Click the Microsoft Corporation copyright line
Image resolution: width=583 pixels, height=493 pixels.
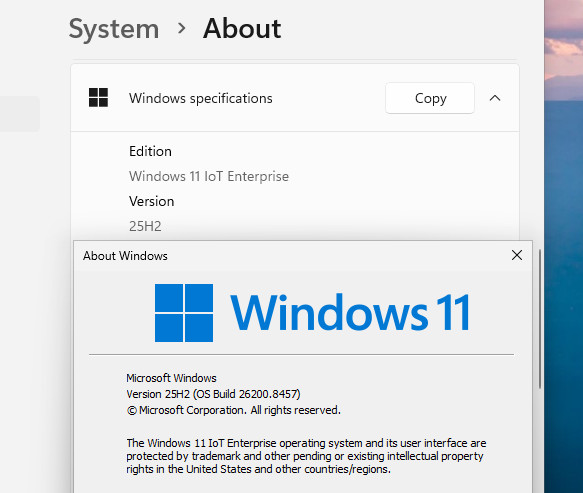tap(233, 410)
